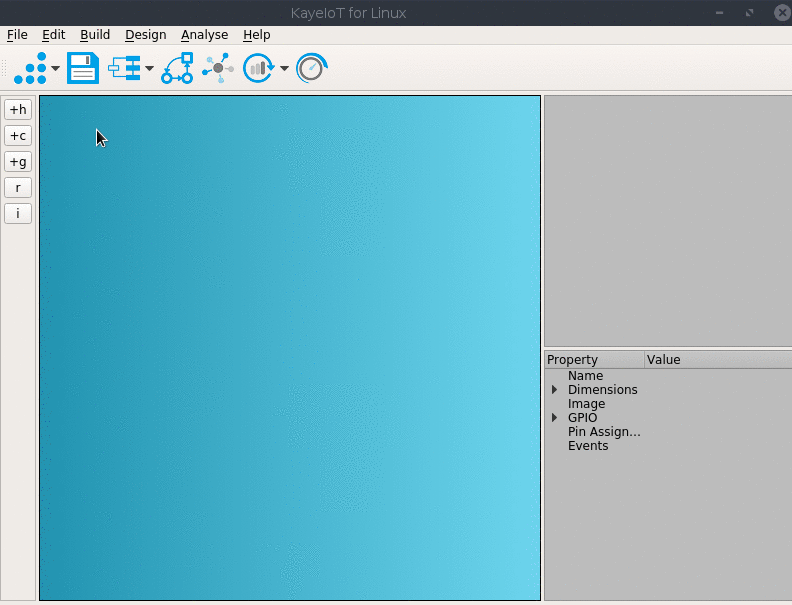792x605 pixels.
Task: Open dropdown arrow beside block diagram icon
Action: coord(150,68)
